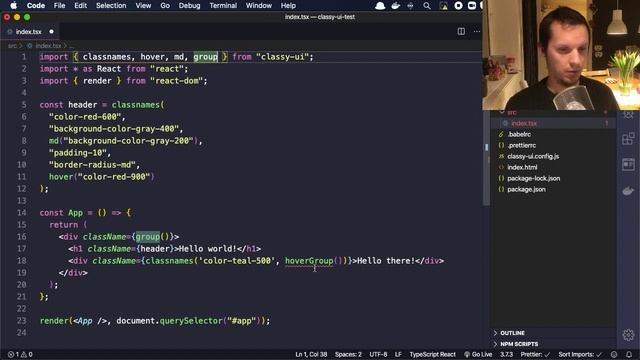
Task: Click the feedback smiley in status bar
Action: pyautogui.click(x=614, y=354)
